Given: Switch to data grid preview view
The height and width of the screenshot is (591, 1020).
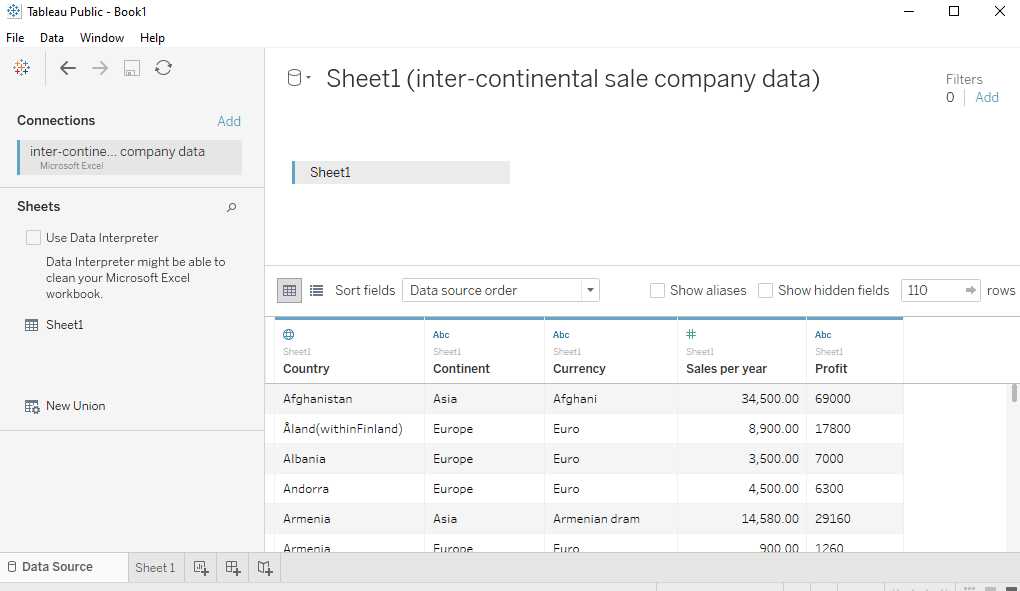Looking at the screenshot, I should 289,290.
